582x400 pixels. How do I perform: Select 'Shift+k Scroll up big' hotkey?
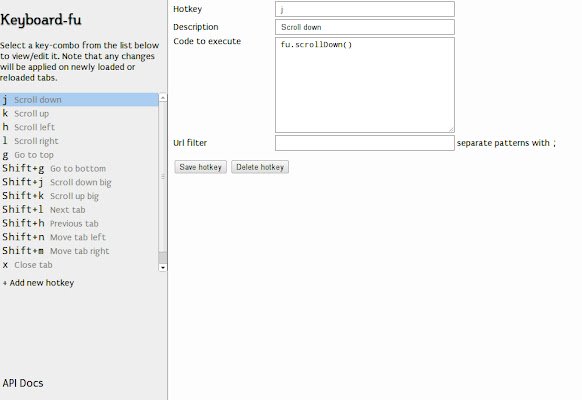[79, 196]
